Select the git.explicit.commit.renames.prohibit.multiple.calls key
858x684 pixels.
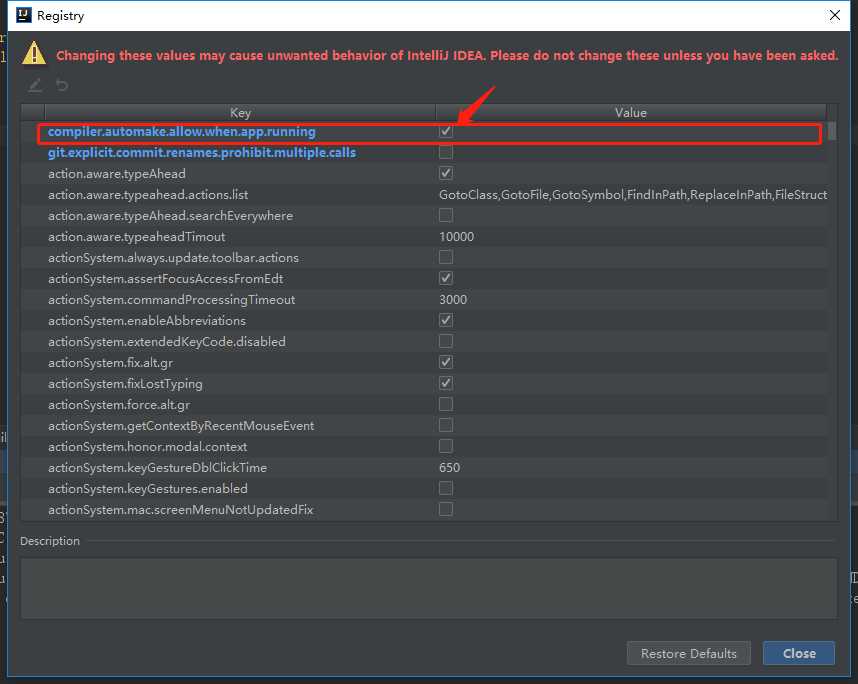pyautogui.click(x=202, y=153)
